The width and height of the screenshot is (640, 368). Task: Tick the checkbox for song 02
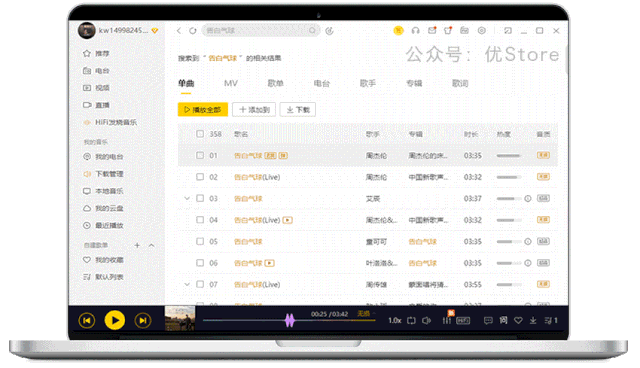200,177
